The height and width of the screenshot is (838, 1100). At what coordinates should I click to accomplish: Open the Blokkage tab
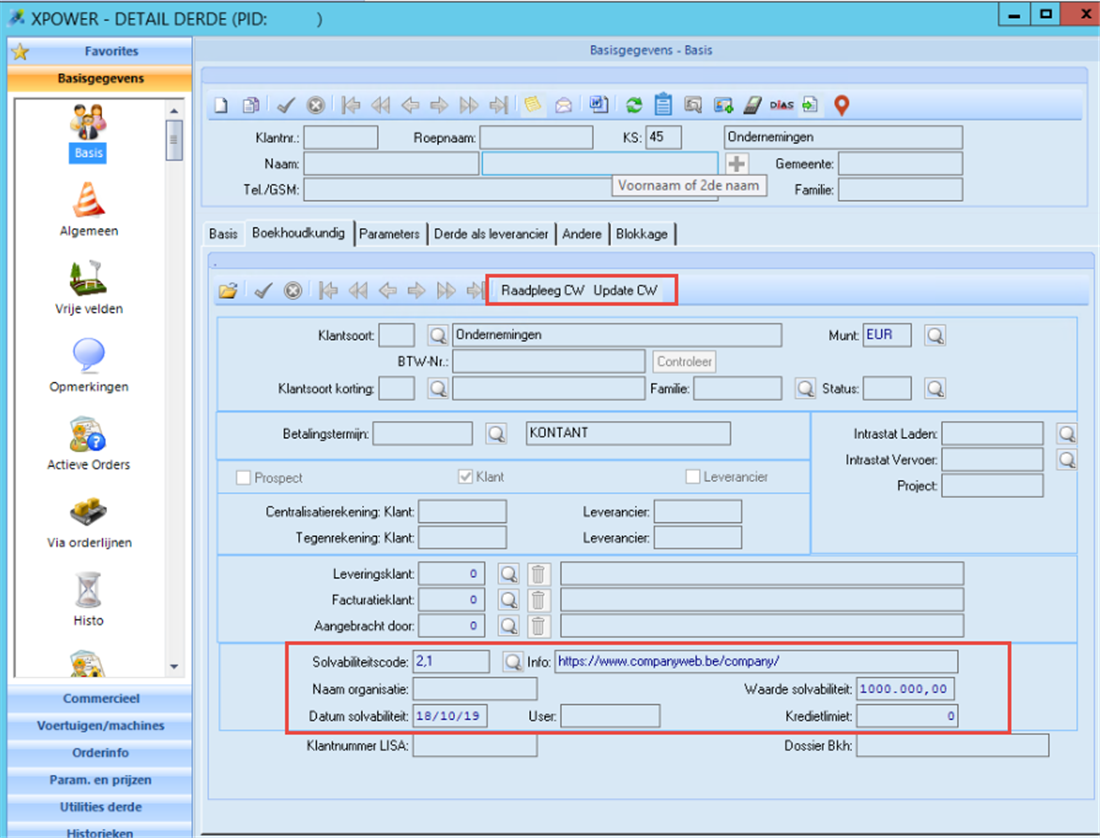click(644, 234)
